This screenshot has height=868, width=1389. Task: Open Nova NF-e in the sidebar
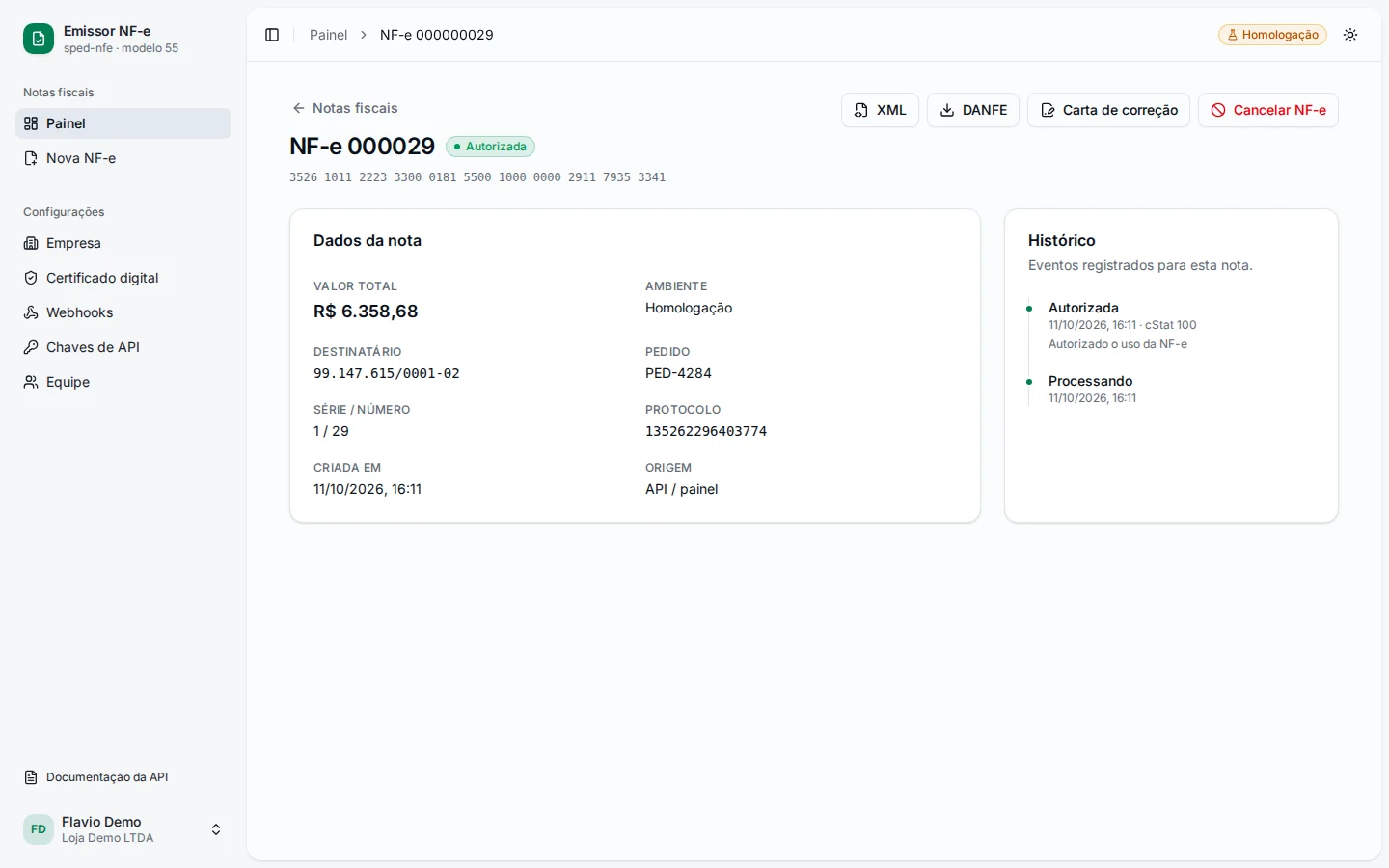pos(123,158)
